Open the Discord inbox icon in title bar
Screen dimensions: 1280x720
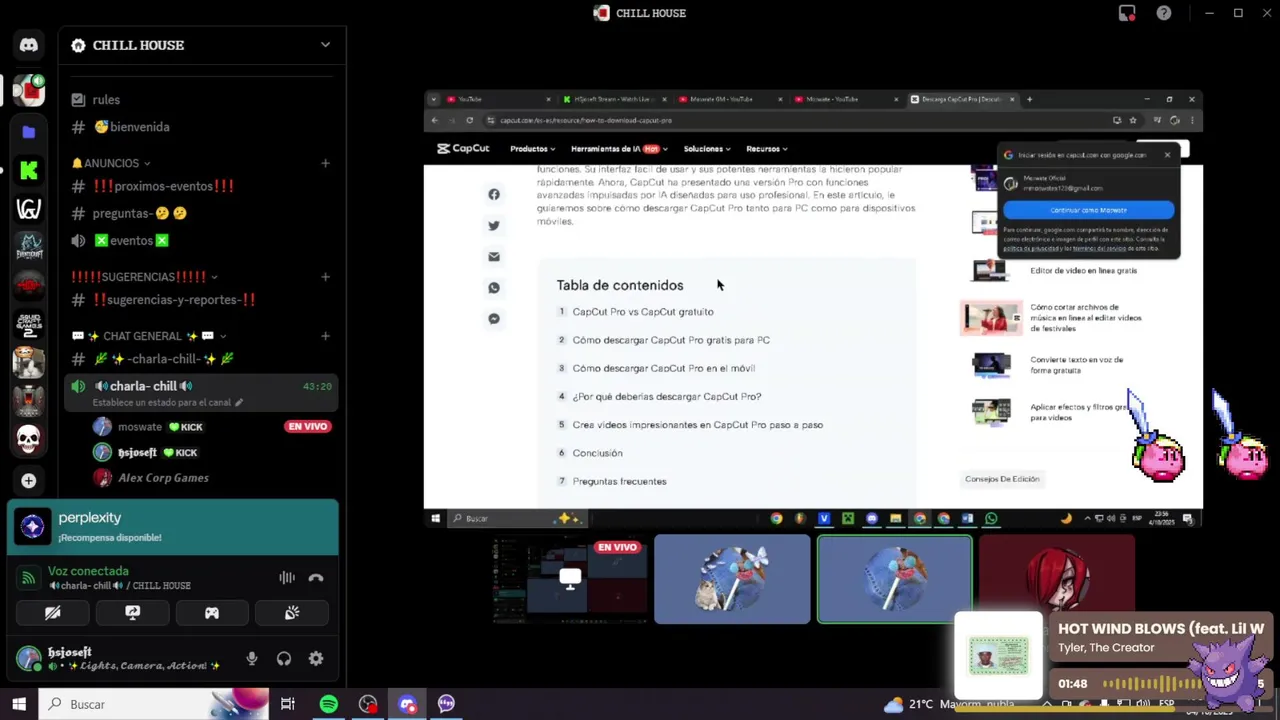pos(1127,13)
